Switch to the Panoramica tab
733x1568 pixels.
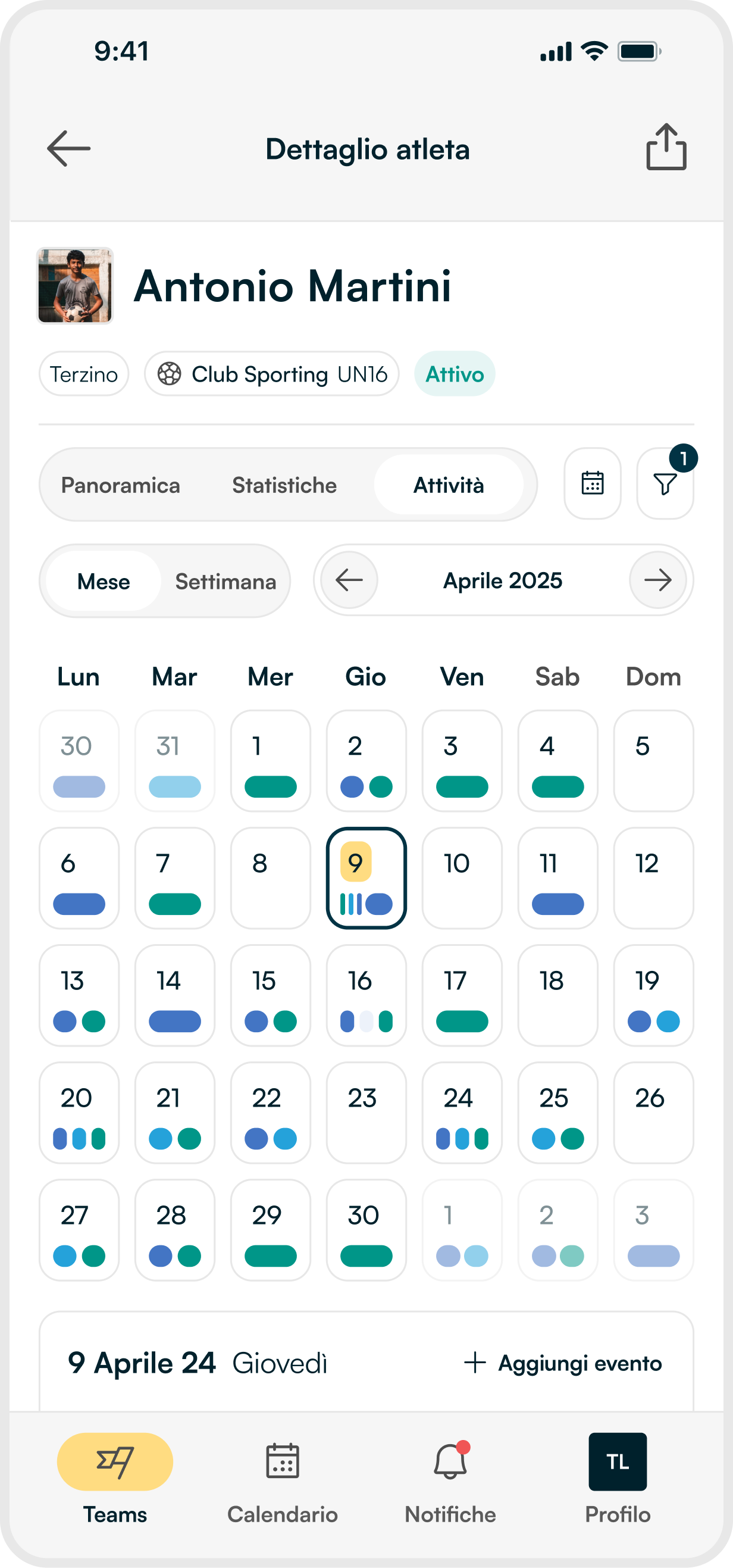[x=120, y=485]
